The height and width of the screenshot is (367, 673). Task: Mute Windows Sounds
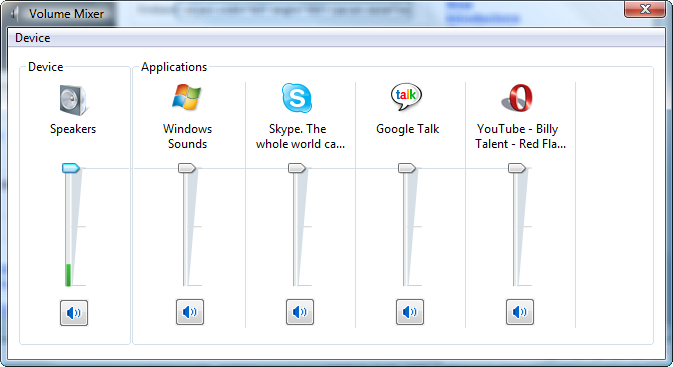tap(190, 312)
